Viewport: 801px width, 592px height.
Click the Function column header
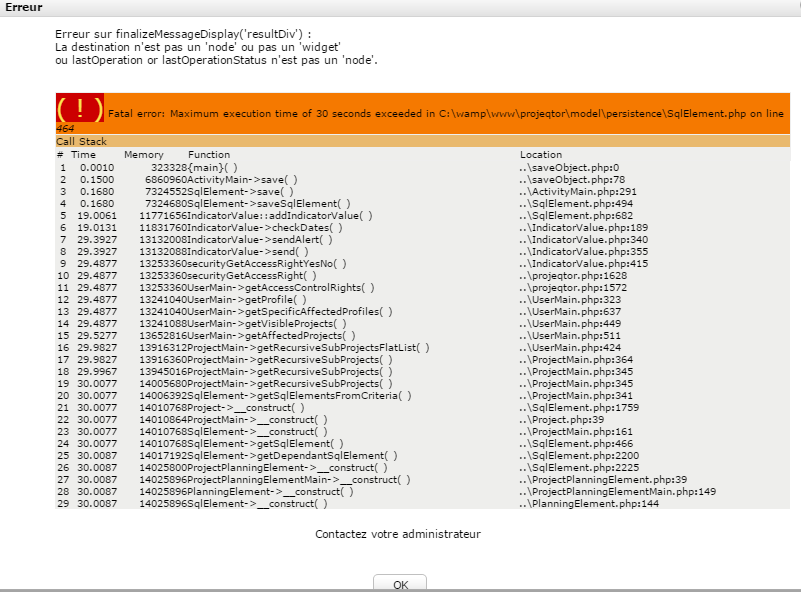208,155
